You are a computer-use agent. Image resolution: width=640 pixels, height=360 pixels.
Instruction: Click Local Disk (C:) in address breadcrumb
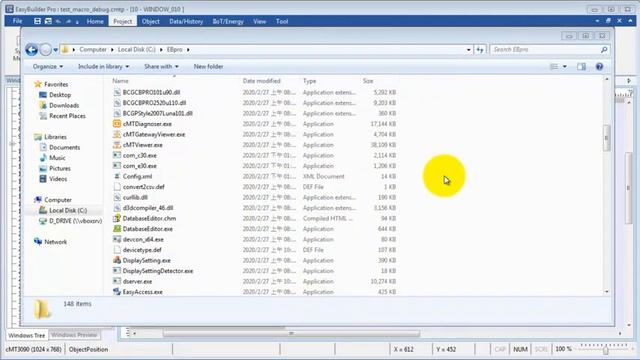tap(136, 49)
